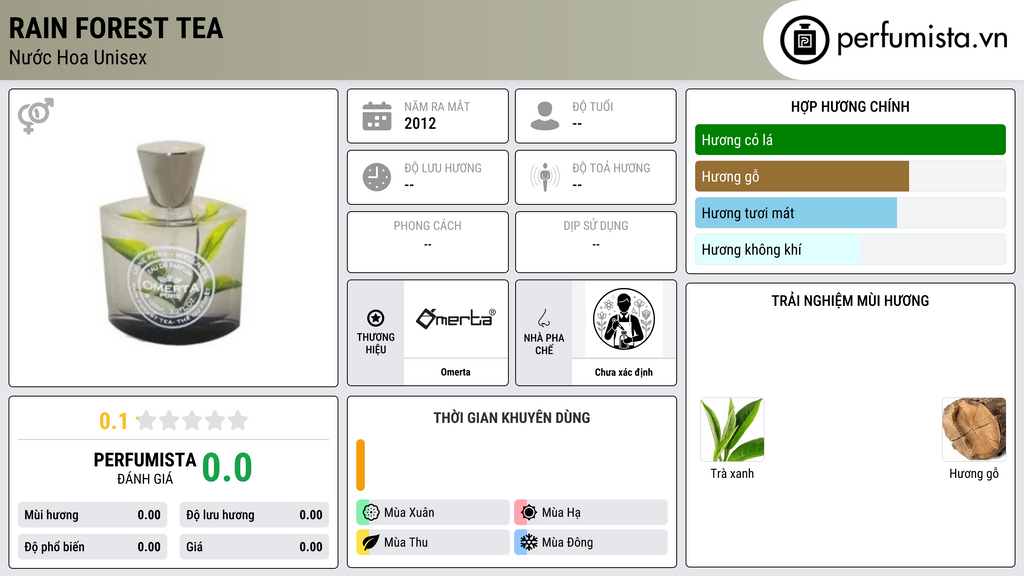
Task: Click the NHÀ PHA CHẾ label
Action: (544, 344)
